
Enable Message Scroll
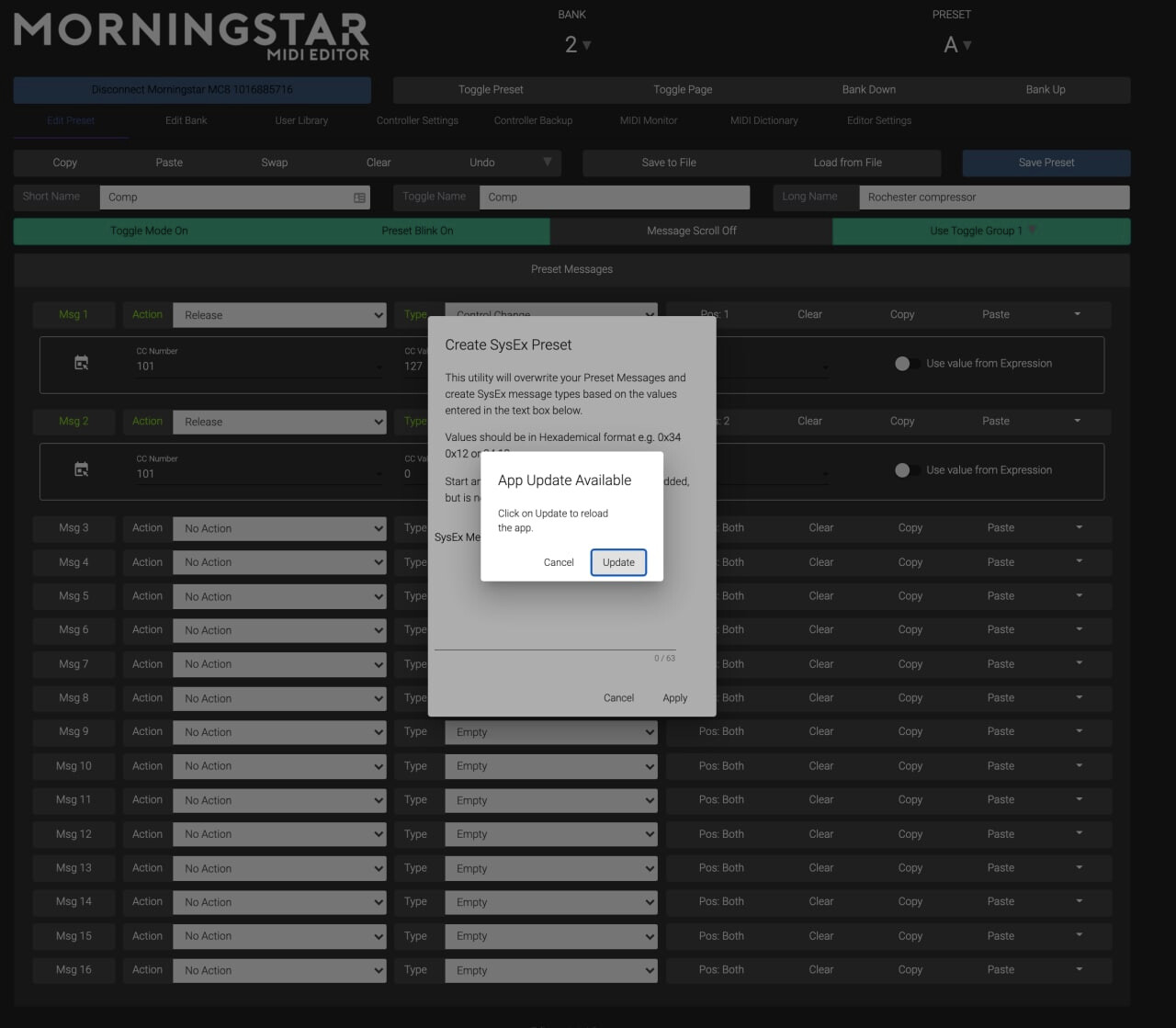(x=692, y=231)
